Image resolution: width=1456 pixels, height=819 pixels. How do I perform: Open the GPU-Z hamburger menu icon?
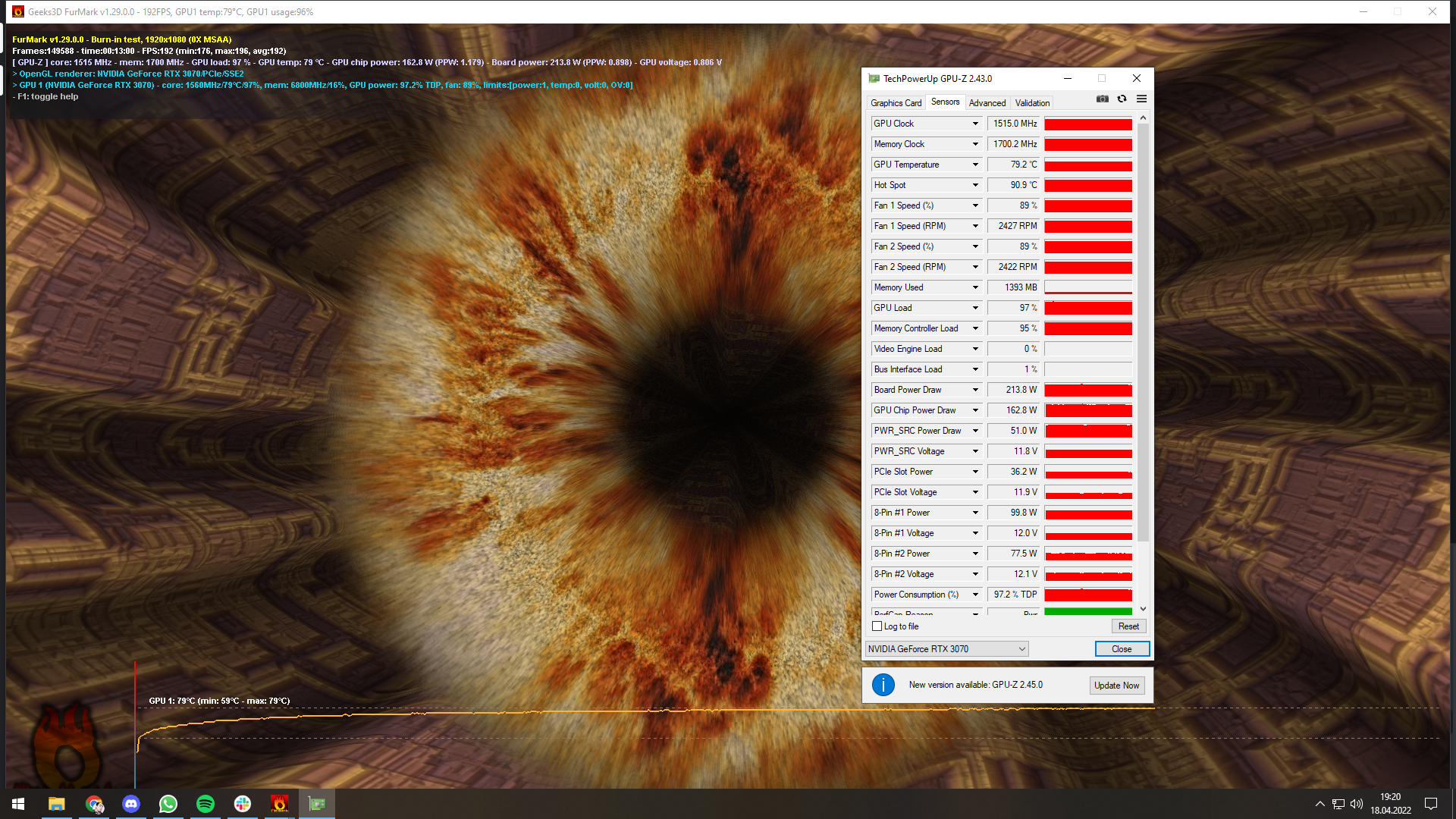click(x=1141, y=99)
